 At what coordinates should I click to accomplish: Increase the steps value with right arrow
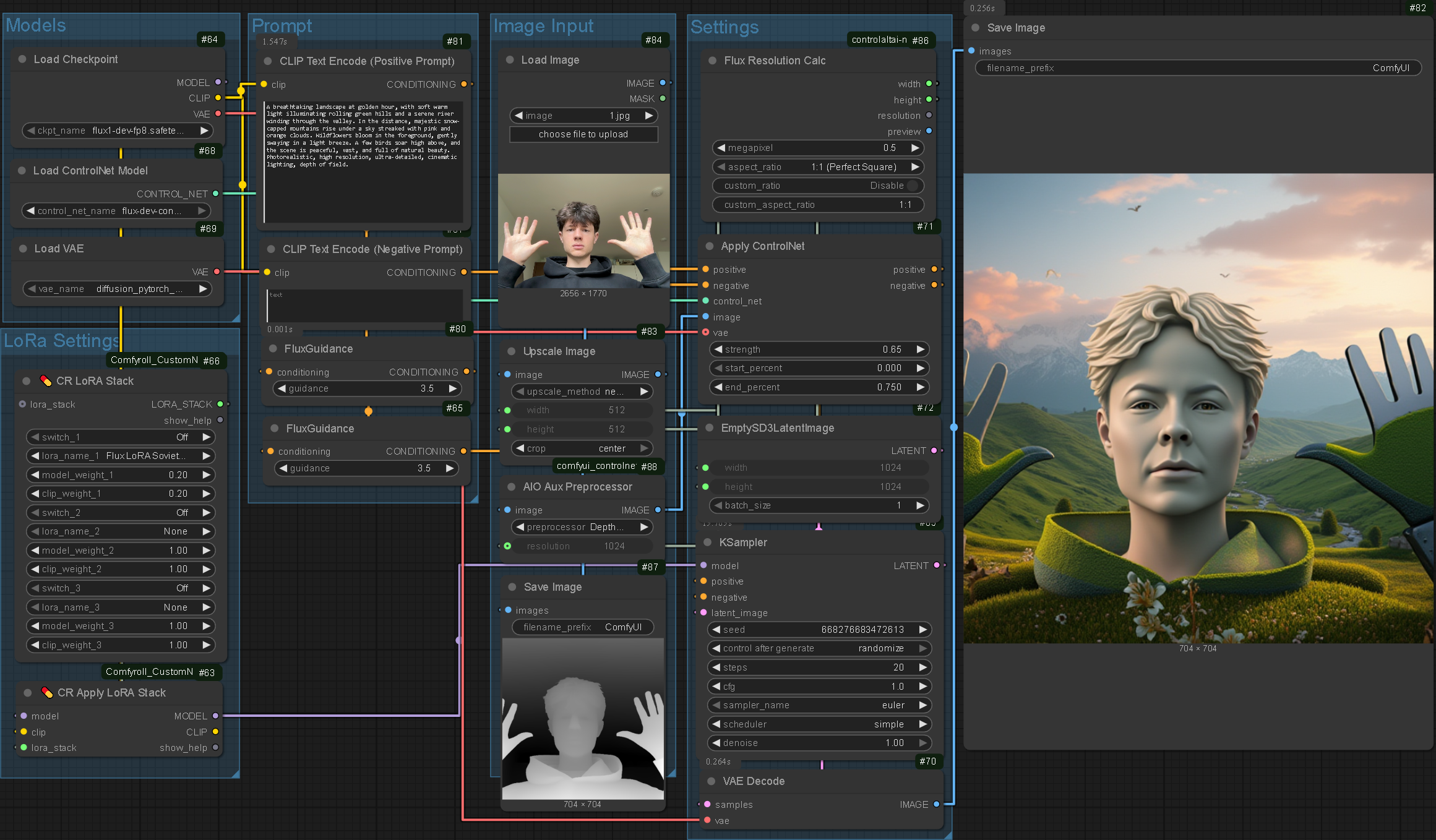[922, 667]
